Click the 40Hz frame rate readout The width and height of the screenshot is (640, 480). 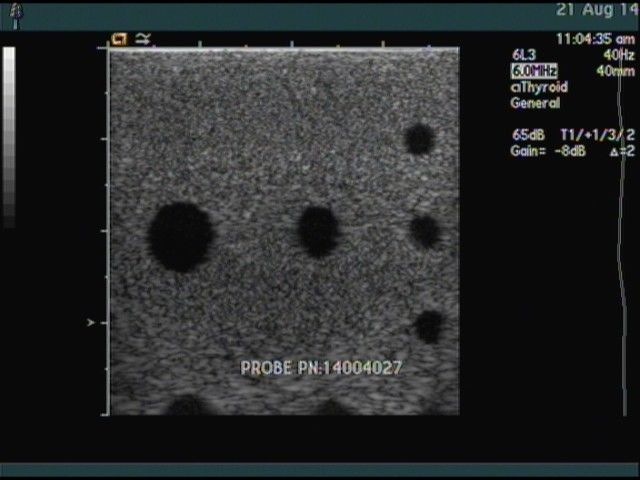[619, 56]
